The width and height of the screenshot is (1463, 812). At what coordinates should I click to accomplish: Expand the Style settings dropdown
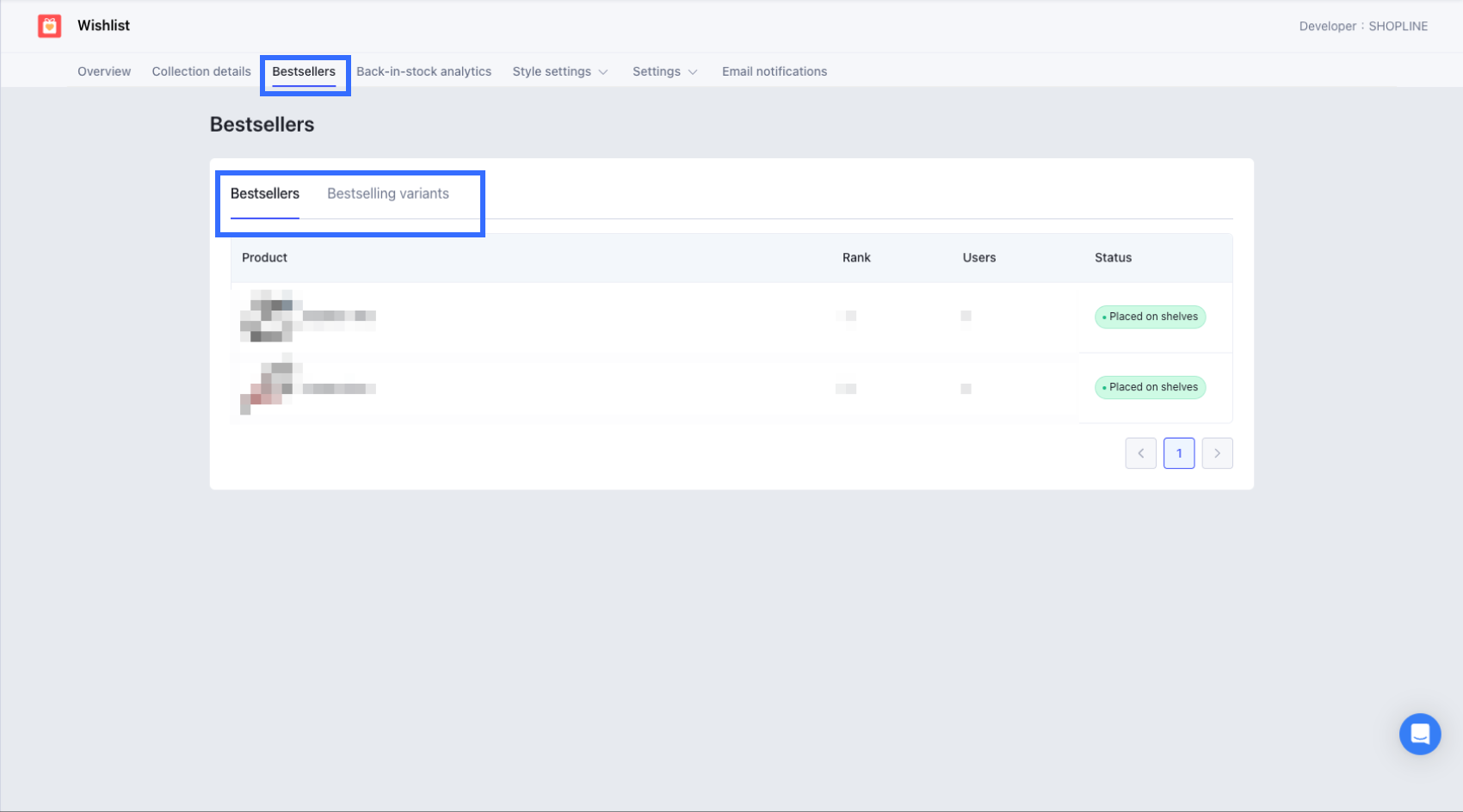coord(560,71)
